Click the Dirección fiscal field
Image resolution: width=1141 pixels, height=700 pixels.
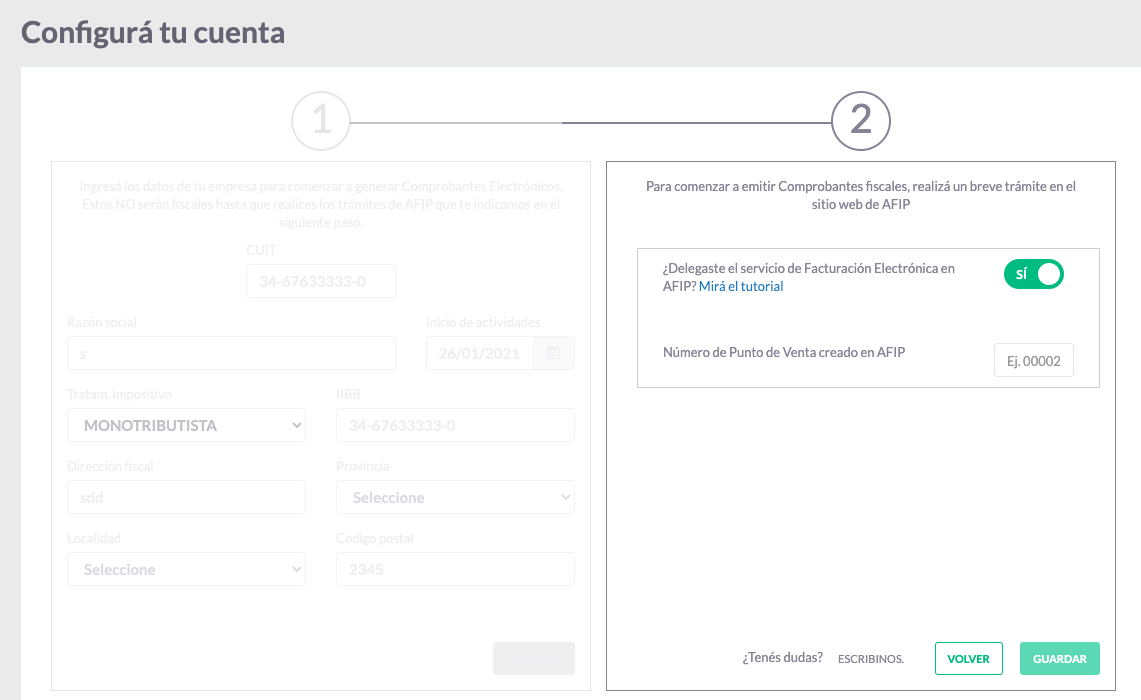tap(186, 497)
